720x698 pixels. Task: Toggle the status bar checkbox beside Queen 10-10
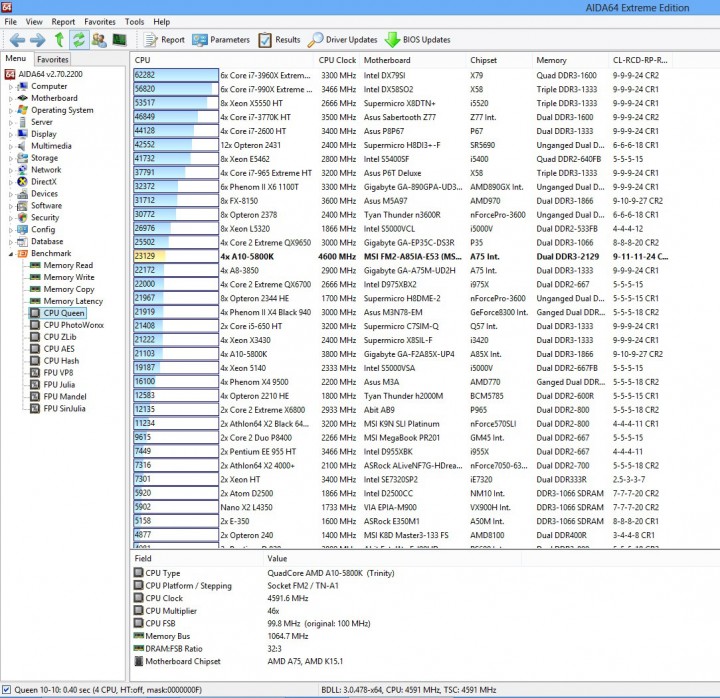pos(6,689)
